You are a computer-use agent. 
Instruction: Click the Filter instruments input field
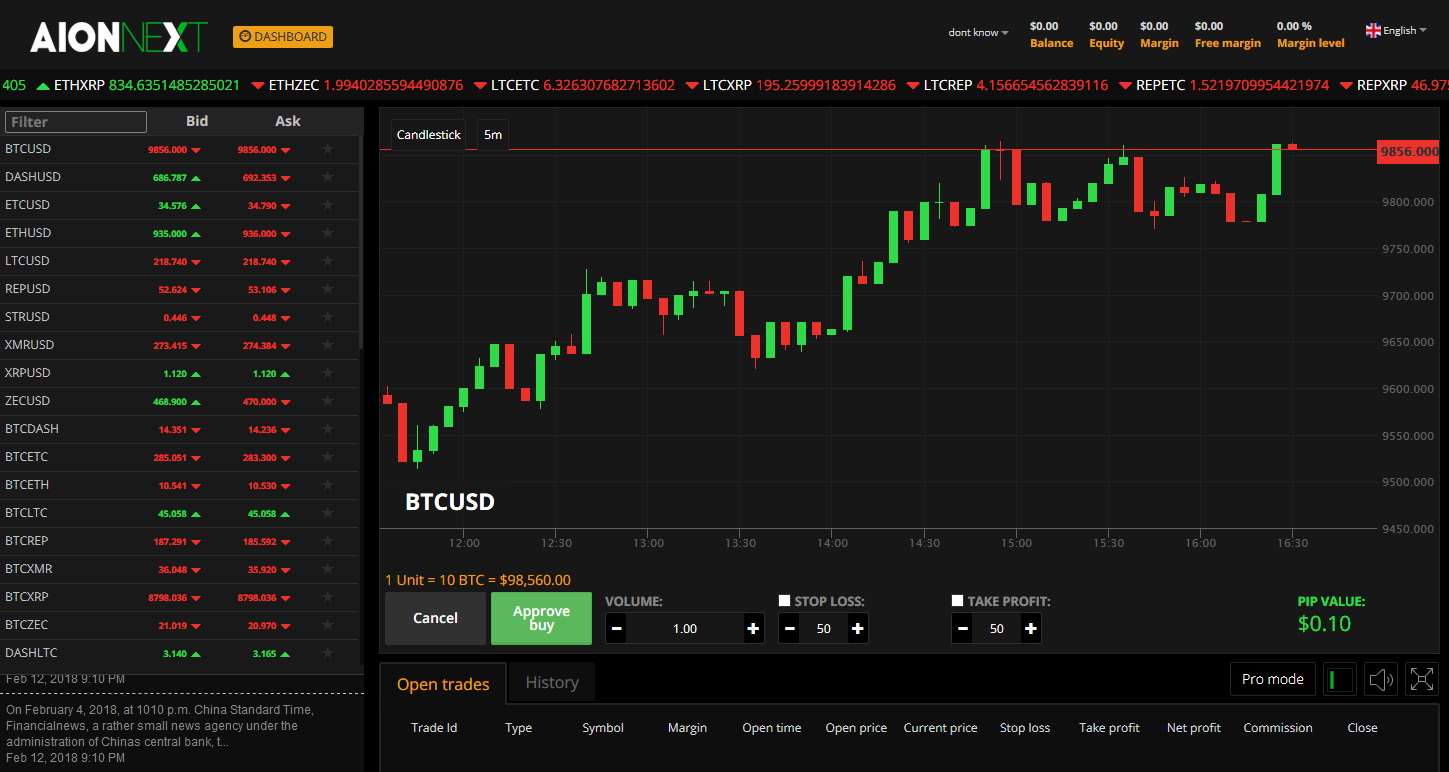76,122
